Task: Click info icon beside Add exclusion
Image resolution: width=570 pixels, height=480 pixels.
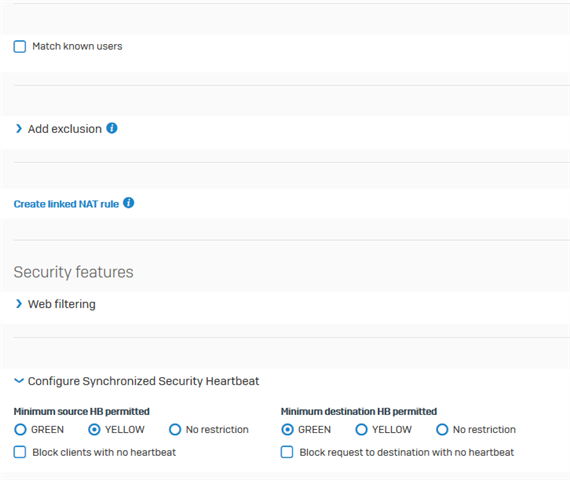Action: tap(112, 128)
